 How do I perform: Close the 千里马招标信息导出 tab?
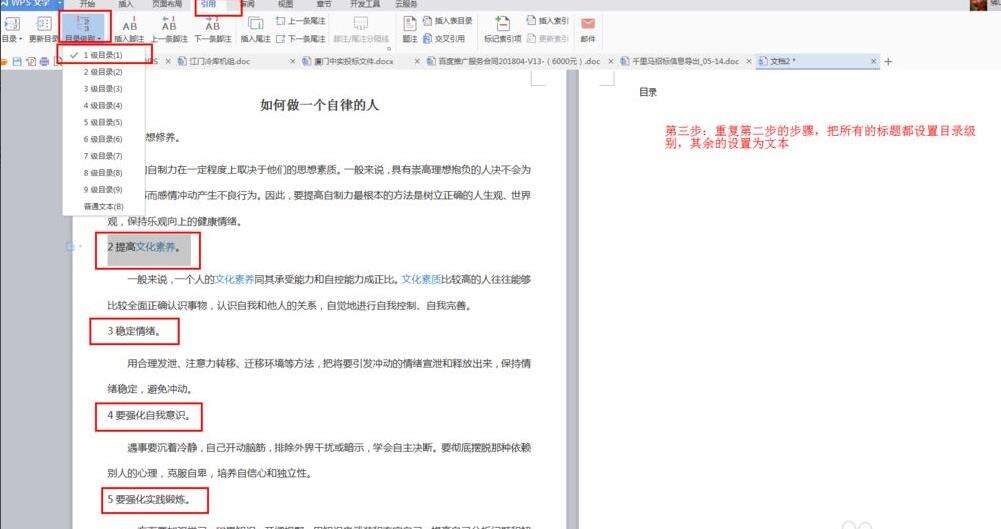[x=749, y=61]
